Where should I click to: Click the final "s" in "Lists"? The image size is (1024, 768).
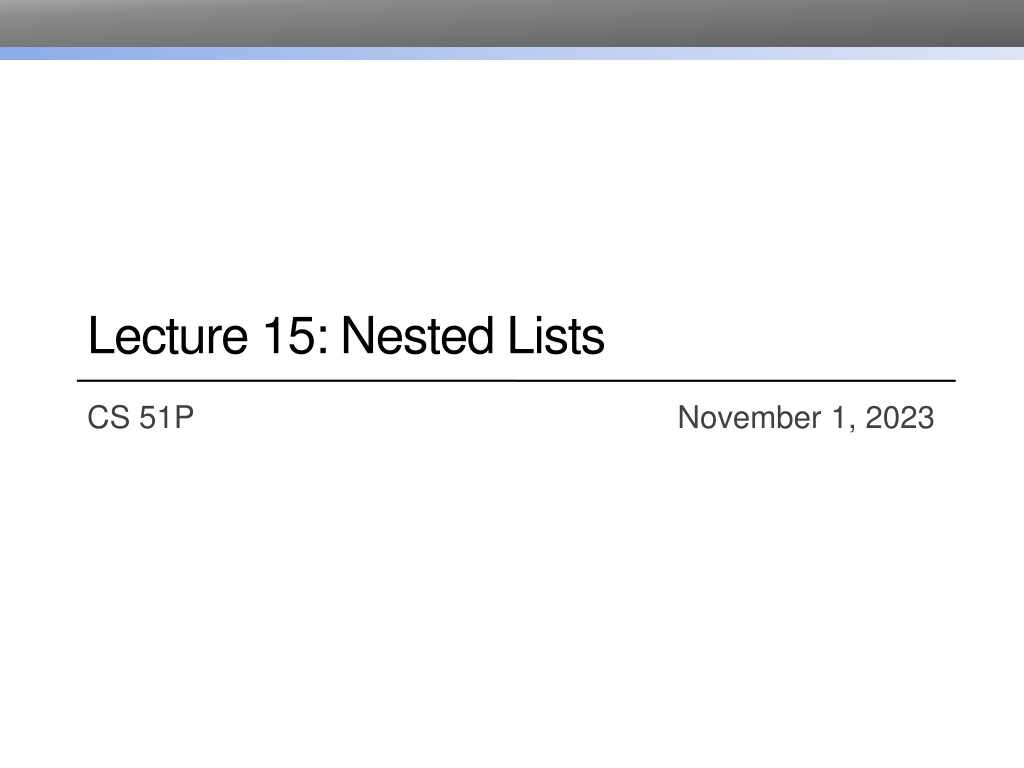click(x=595, y=341)
